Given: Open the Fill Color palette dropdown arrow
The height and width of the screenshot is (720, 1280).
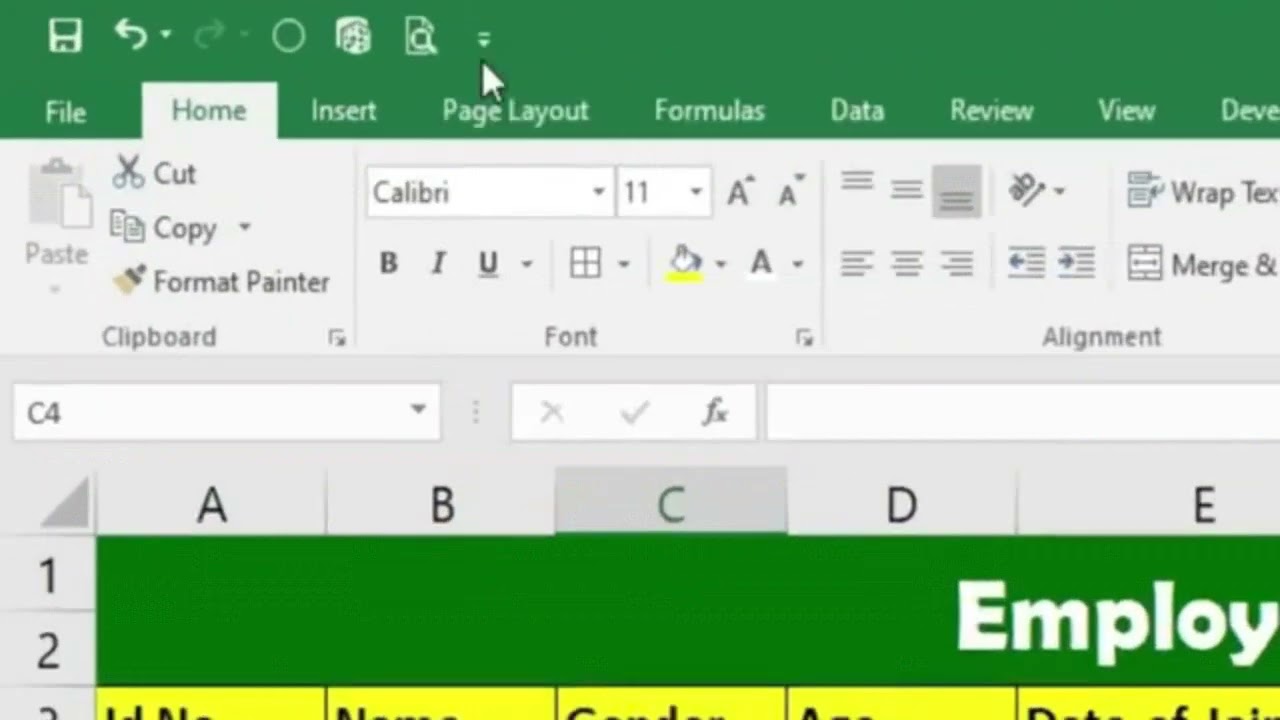Looking at the screenshot, I should click(x=721, y=264).
